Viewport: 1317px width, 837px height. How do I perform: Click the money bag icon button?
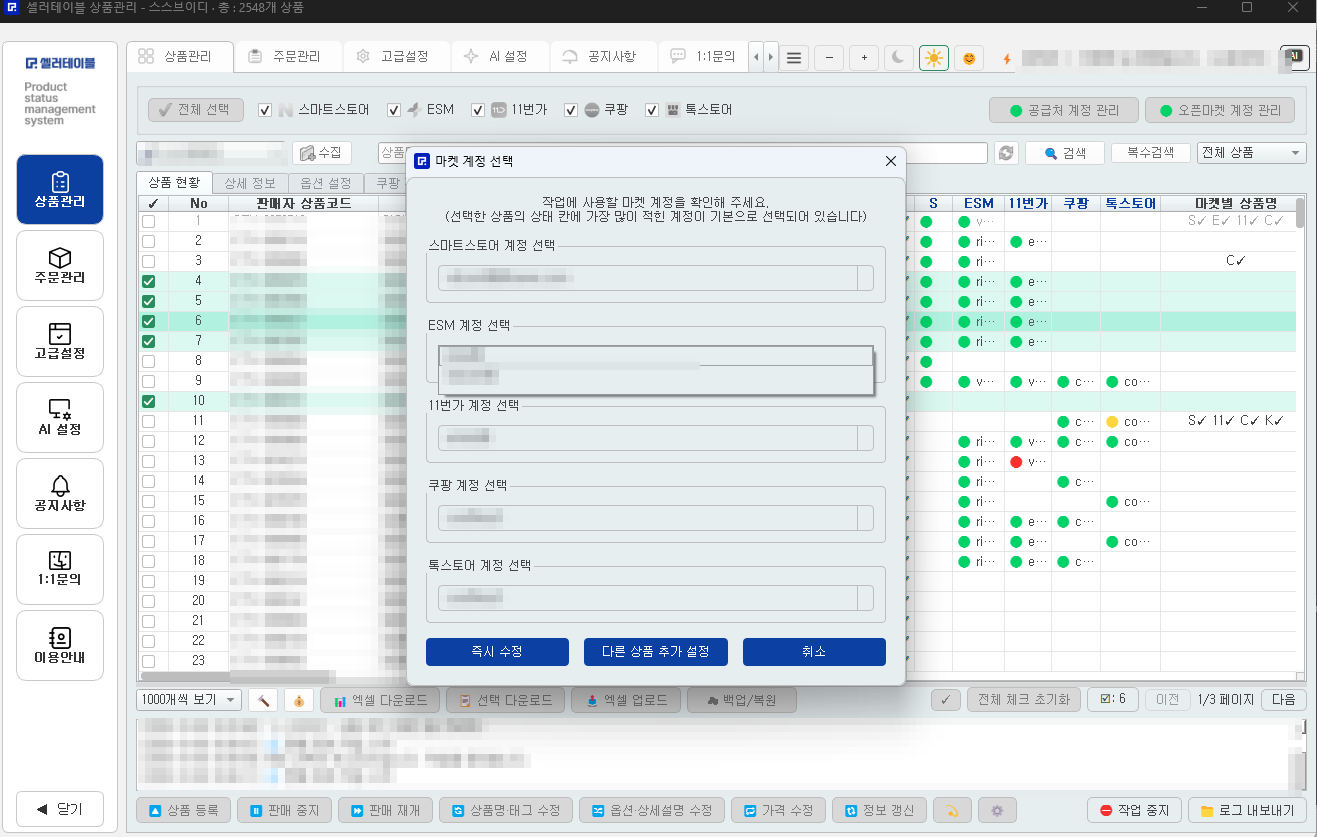coord(299,700)
